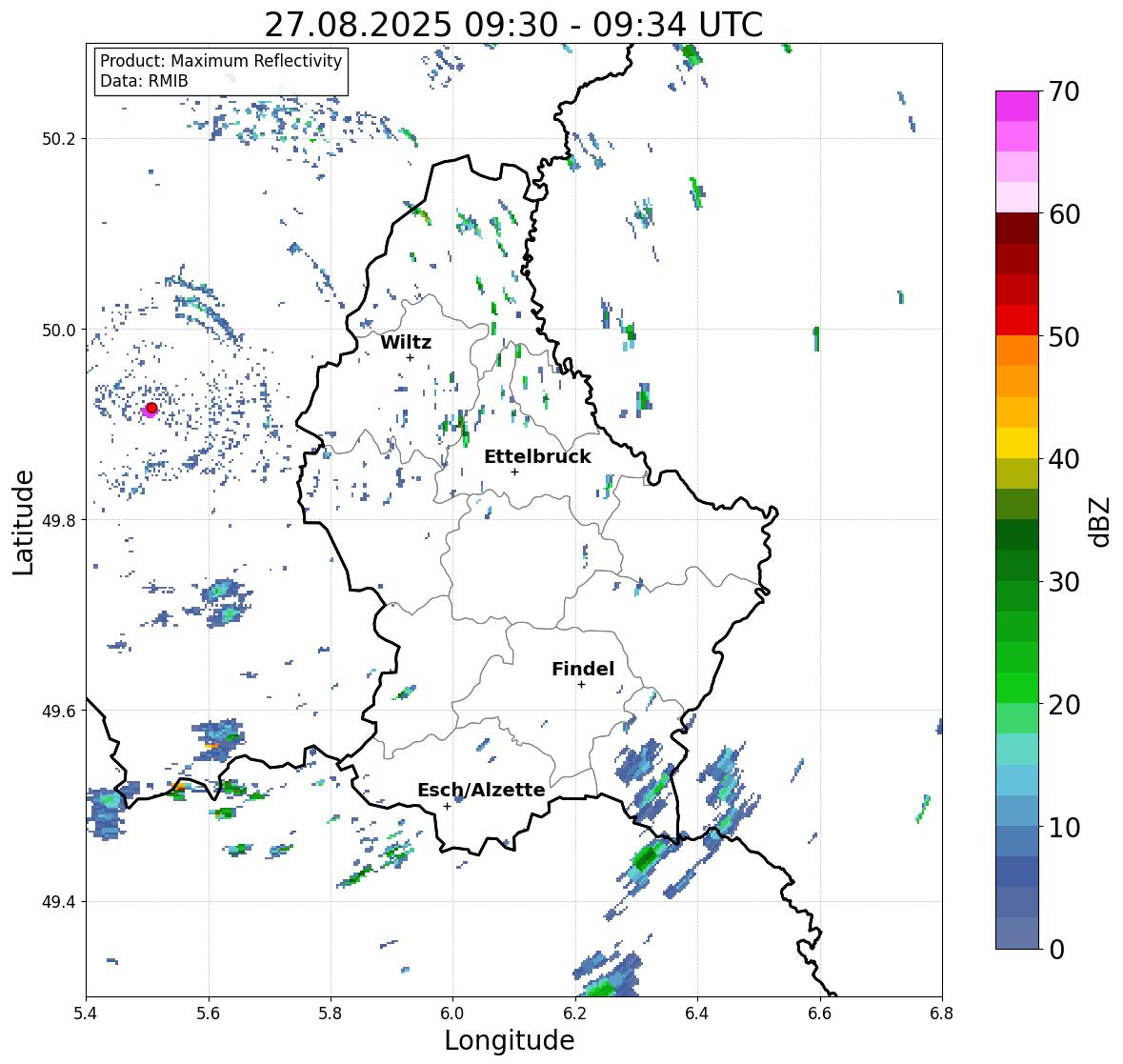Screen dimensions: 1123x1064
Task: Click the 0 tick on colorbar
Action: 1055,950
